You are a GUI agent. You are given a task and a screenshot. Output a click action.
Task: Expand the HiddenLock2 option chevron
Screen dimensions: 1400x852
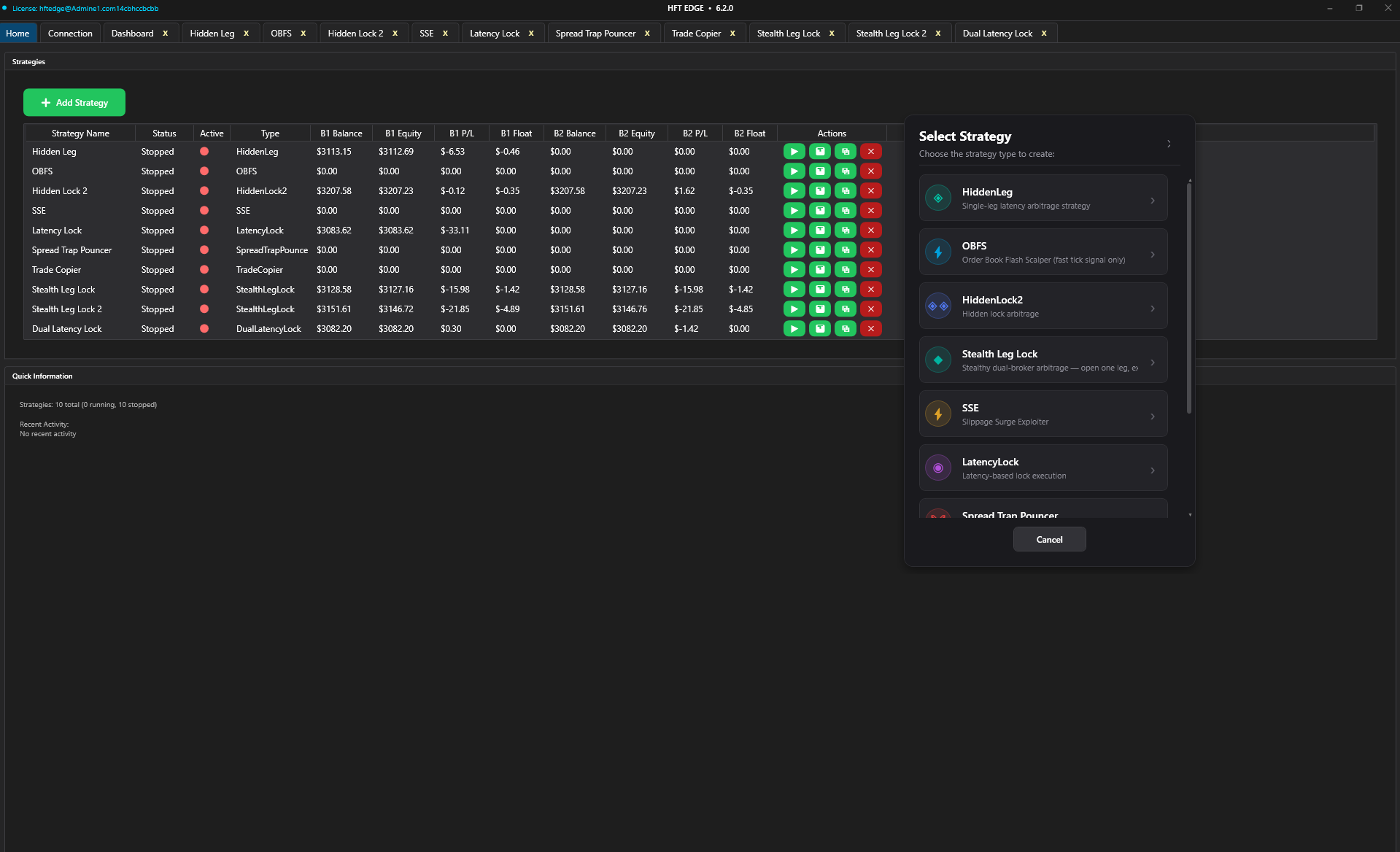tap(1153, 309)
